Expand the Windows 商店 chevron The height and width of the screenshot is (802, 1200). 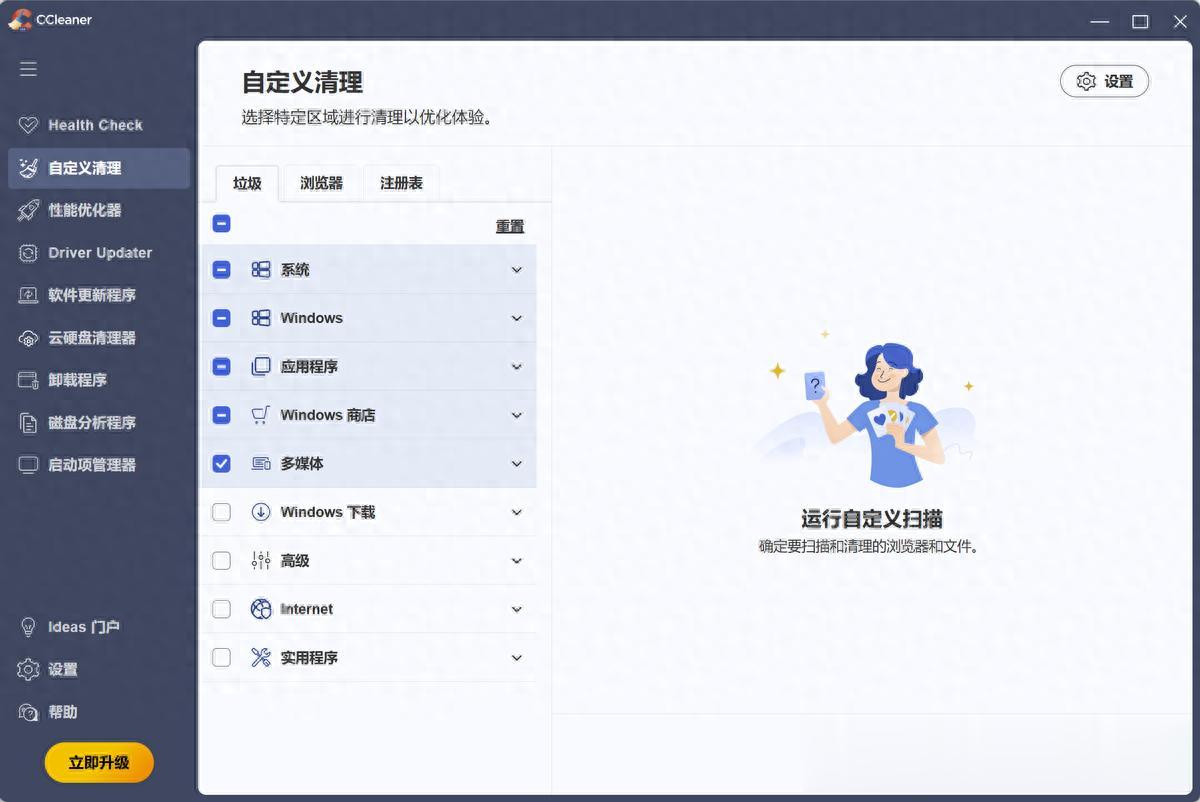(517, 415)
